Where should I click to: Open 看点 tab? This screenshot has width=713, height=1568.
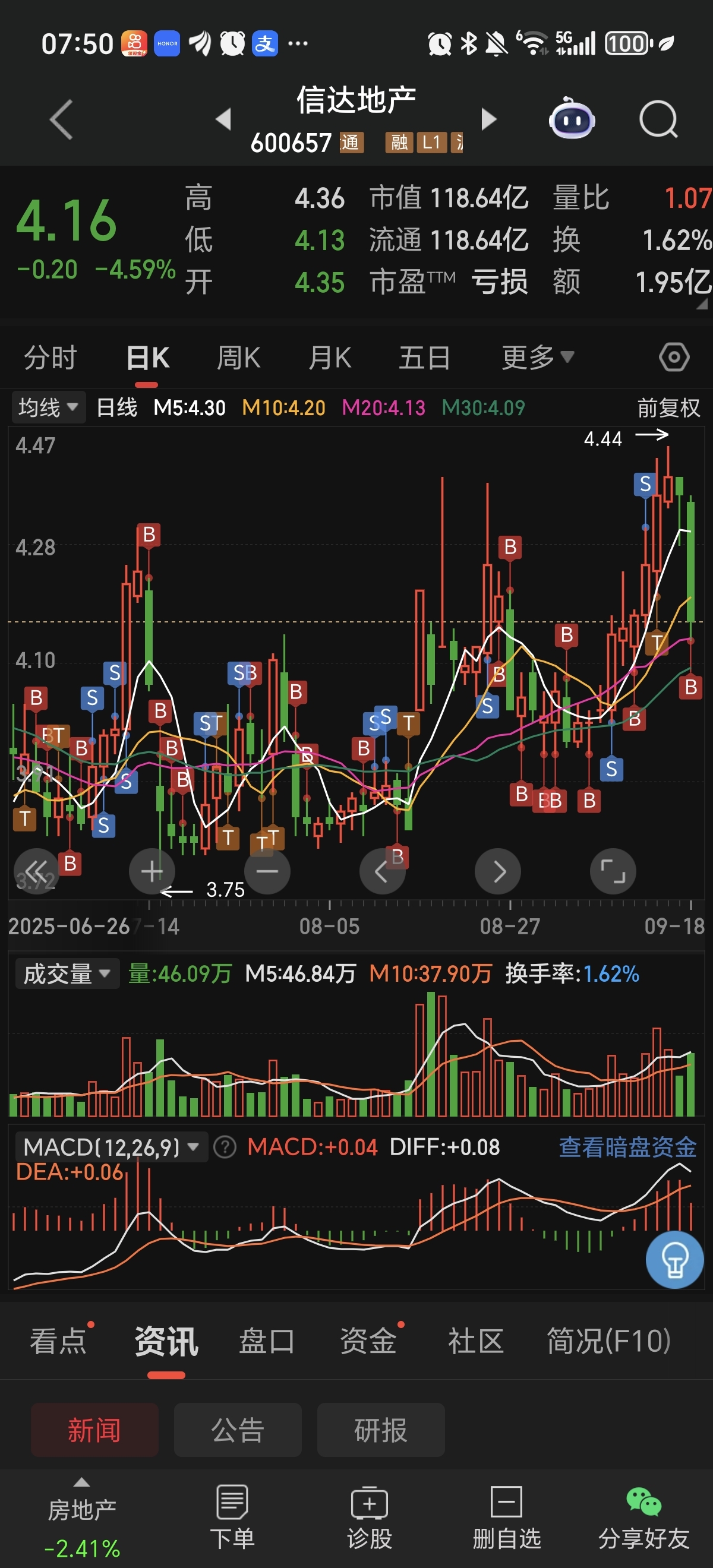(58, 1342)
